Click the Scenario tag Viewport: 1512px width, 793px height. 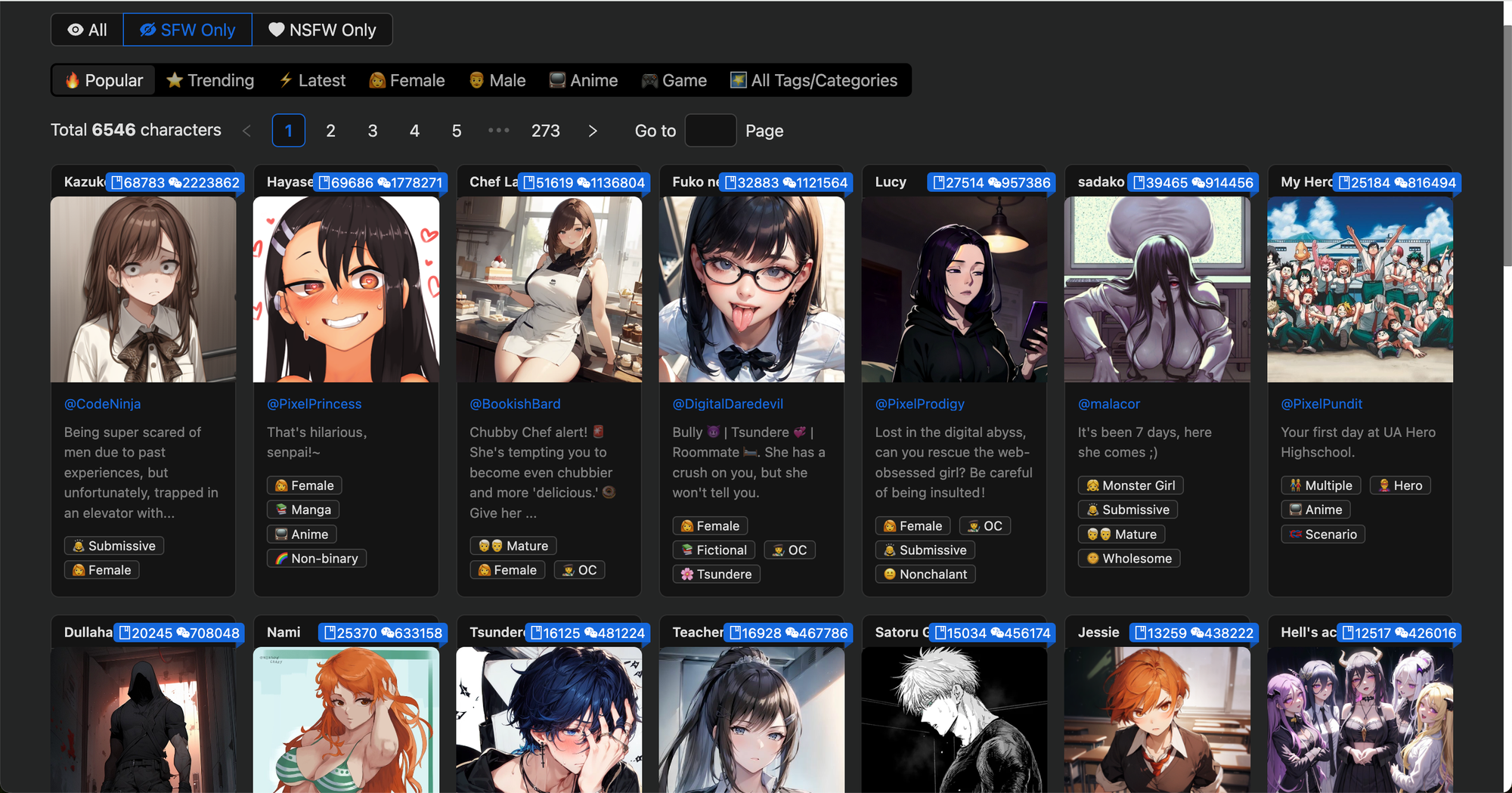(1323, 534)
